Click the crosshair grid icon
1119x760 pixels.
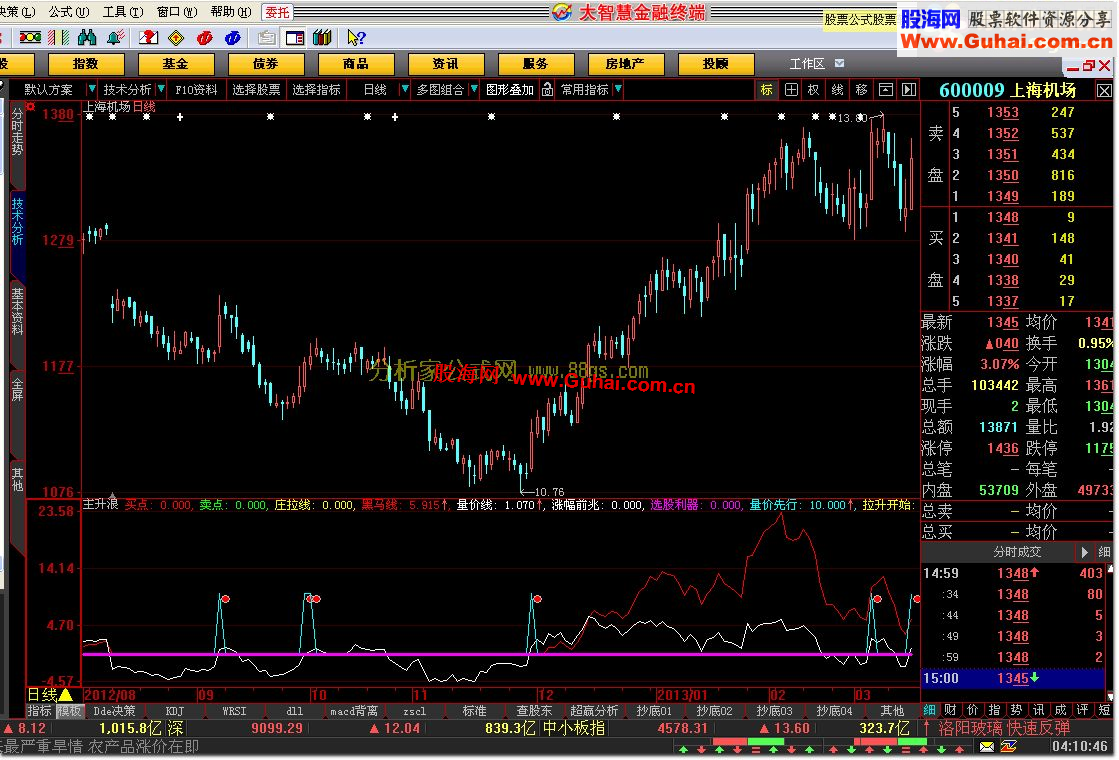pos(791,89)
